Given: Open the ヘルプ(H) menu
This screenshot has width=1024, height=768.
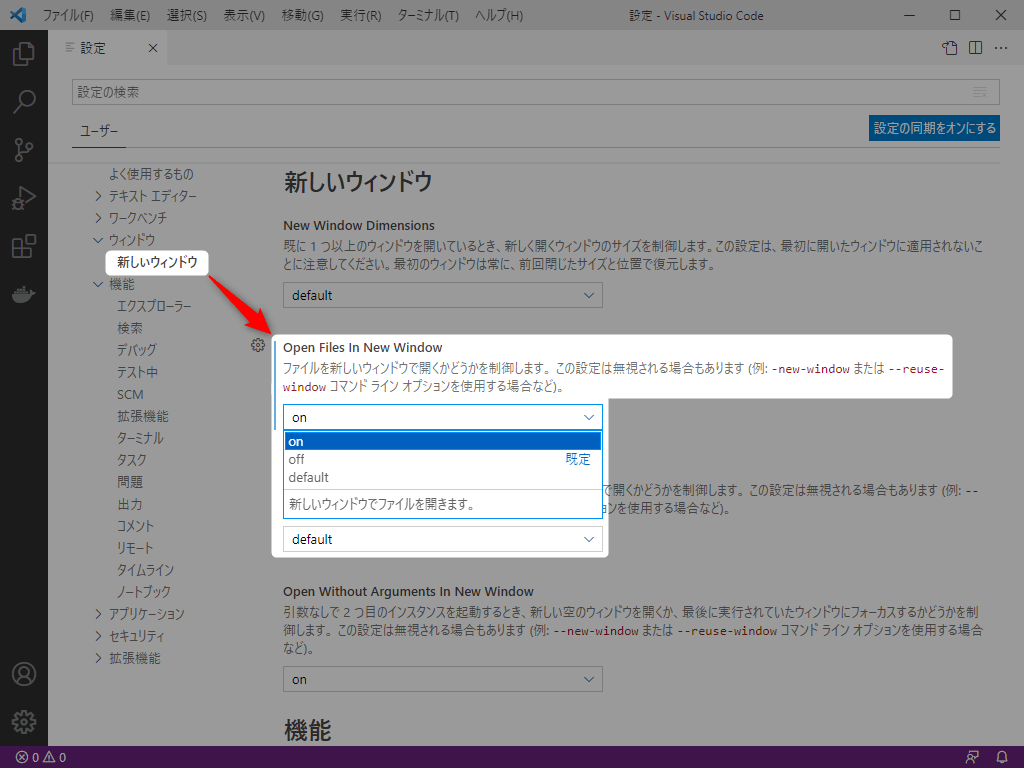Looking at the screenshot, I should pos(499,15).
